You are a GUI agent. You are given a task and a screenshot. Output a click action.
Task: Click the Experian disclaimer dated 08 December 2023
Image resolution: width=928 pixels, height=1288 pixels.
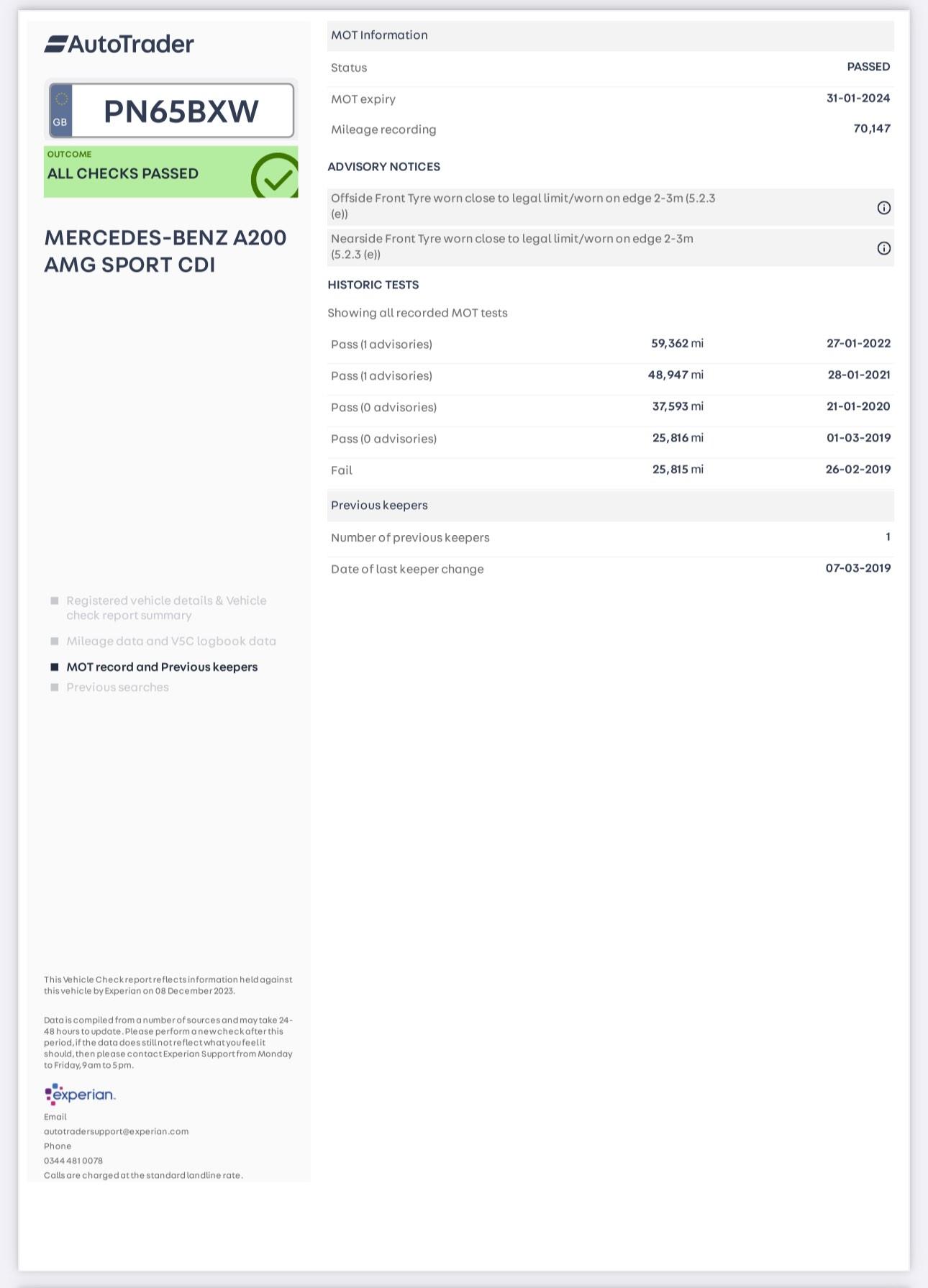point(168,985)
